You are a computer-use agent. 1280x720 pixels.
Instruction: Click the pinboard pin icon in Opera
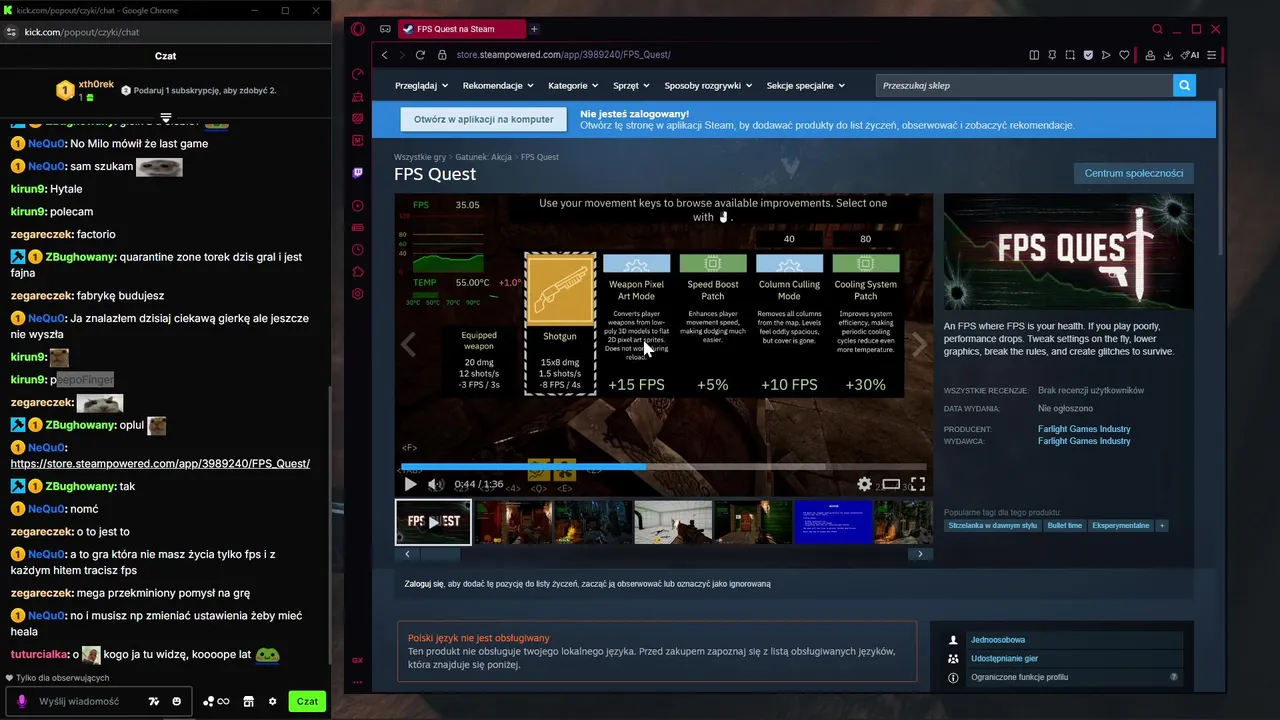[x=1052, y=55]
